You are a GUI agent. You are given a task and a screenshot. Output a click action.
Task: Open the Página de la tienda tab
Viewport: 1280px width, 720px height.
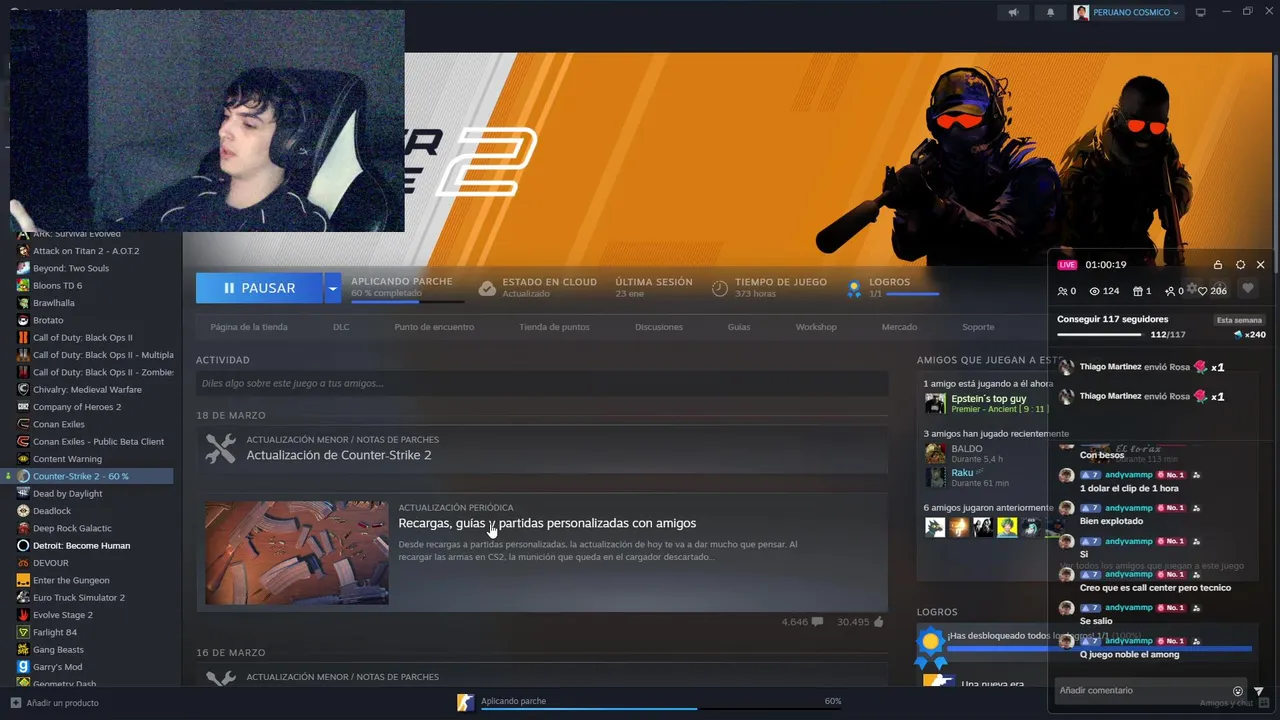pos(249,327)
